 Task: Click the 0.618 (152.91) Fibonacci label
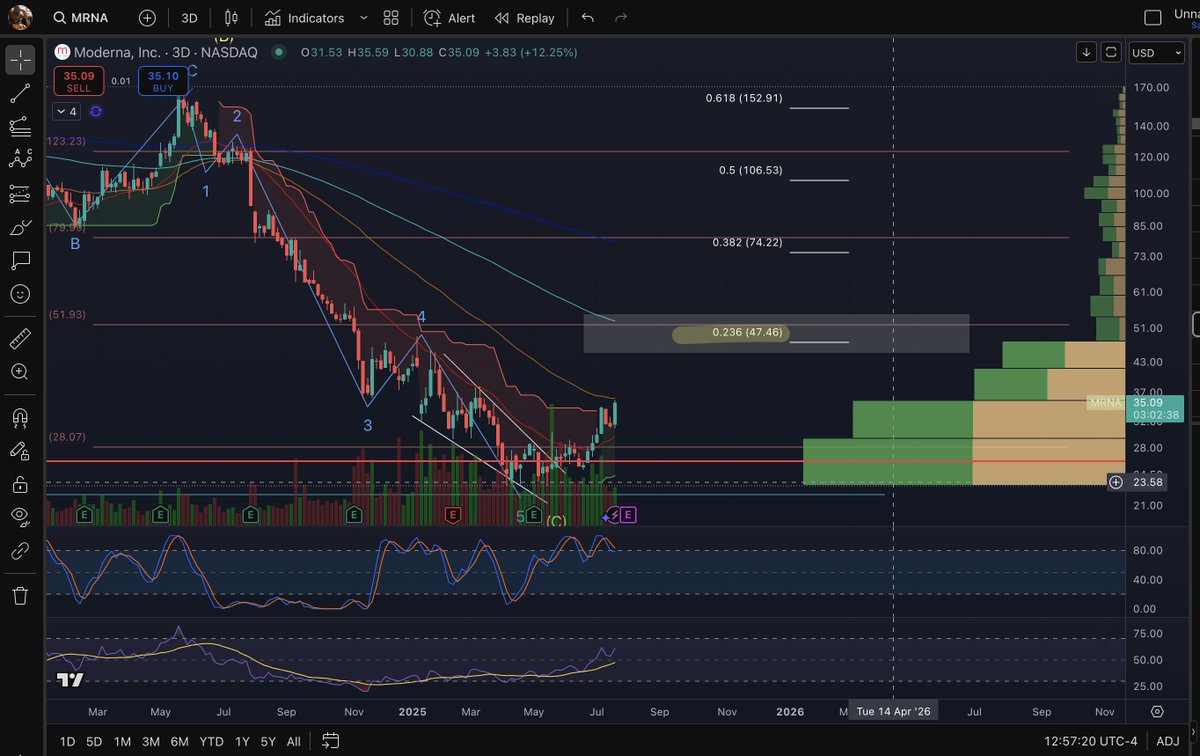pyautogui.click(x=743, y=98)
